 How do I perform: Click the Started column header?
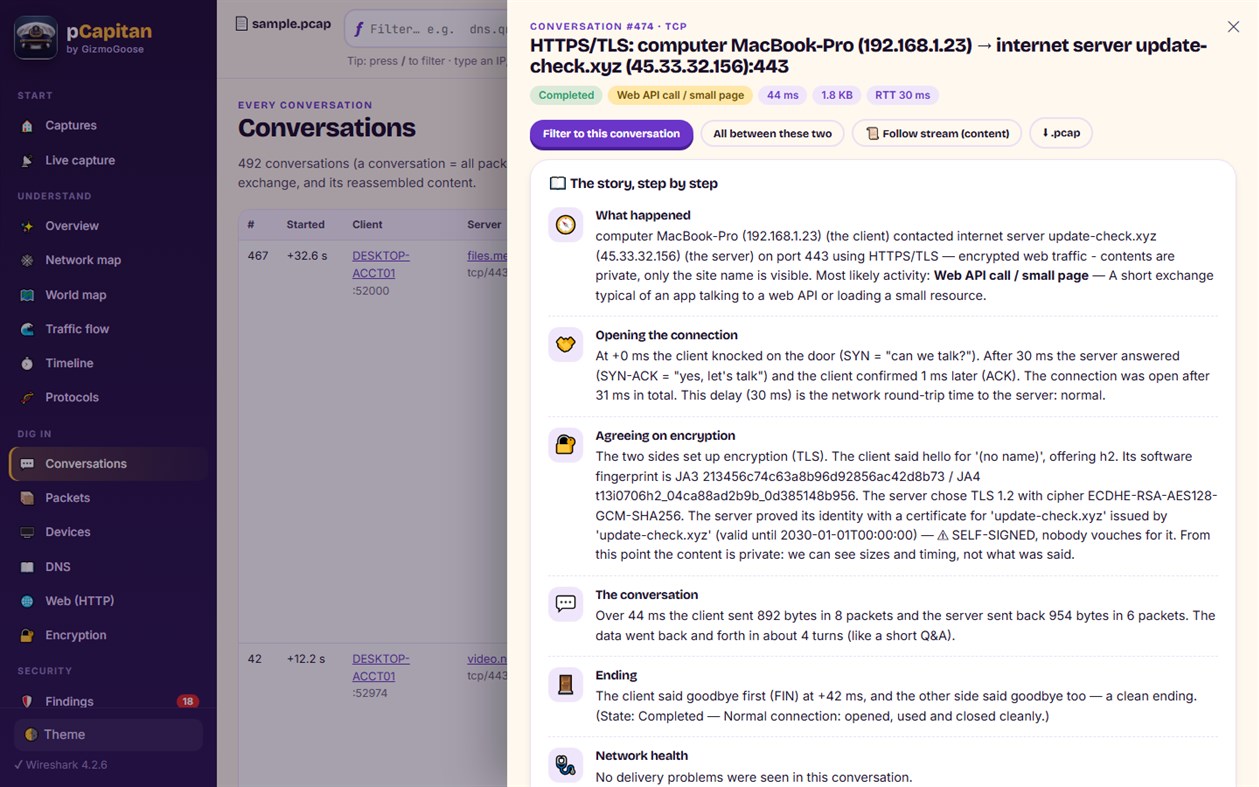305,225
